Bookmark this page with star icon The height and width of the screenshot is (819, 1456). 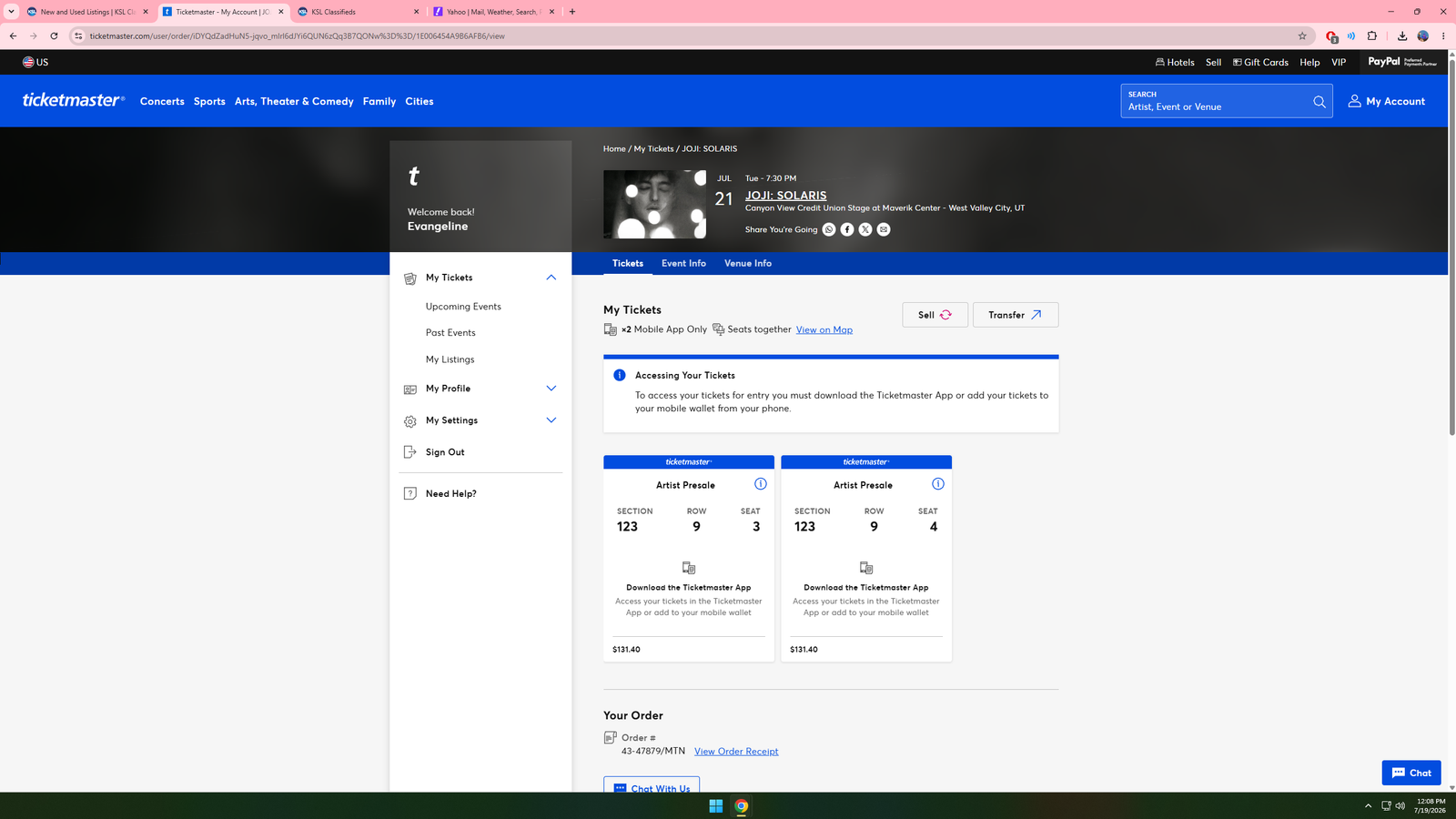pyautogui.click(x=1302, y=36)
